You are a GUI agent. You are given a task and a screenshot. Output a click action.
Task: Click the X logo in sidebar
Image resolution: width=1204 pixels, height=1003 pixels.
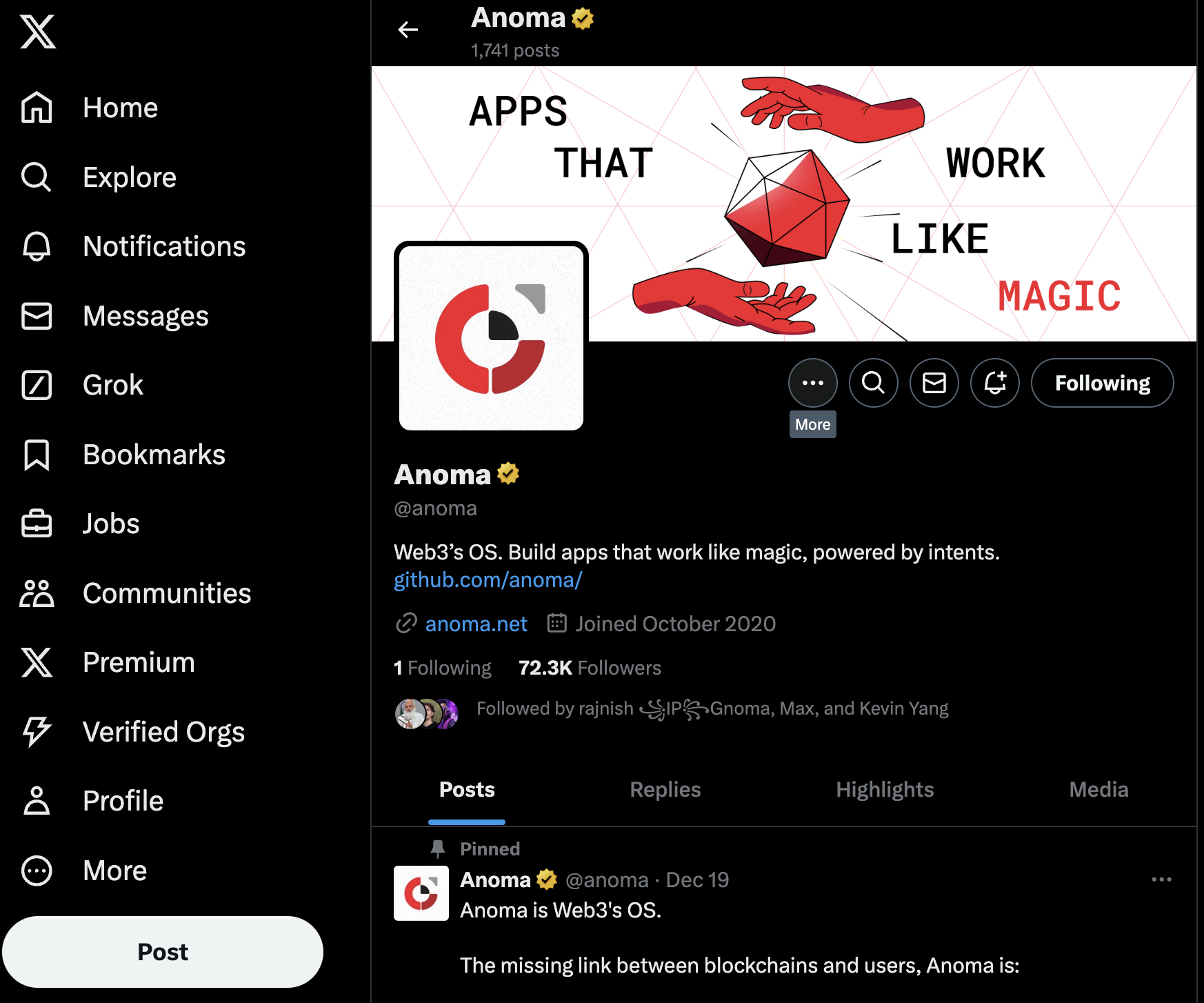pyautogui.click(x=38, y=32)
